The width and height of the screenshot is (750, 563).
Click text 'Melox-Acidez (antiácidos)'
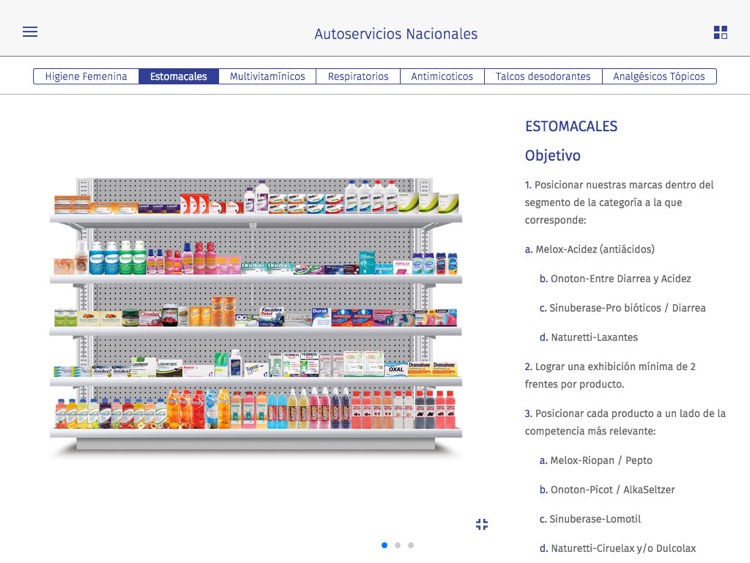[595, 249]
